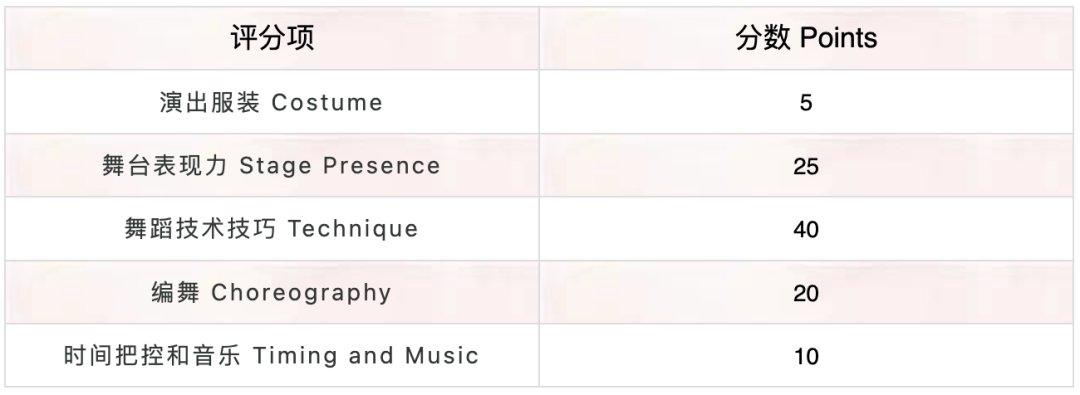
Task: Click the 时间把控和音乐 Timing and Music cell
Action: coord(272,356)
